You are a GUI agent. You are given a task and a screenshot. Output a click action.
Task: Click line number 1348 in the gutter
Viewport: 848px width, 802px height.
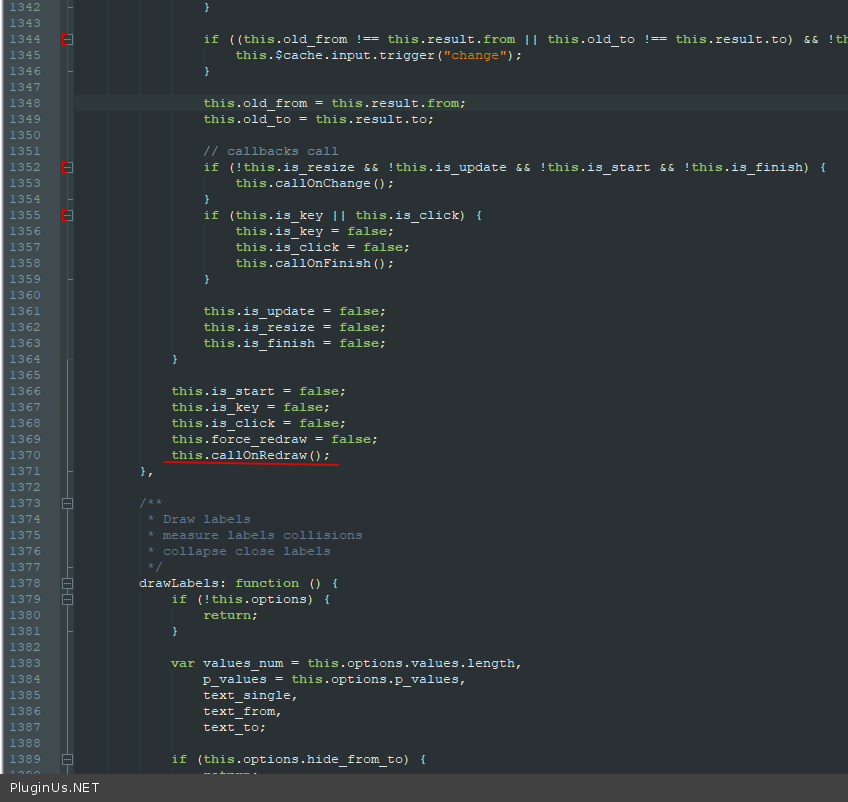click(x=25, y=103)
